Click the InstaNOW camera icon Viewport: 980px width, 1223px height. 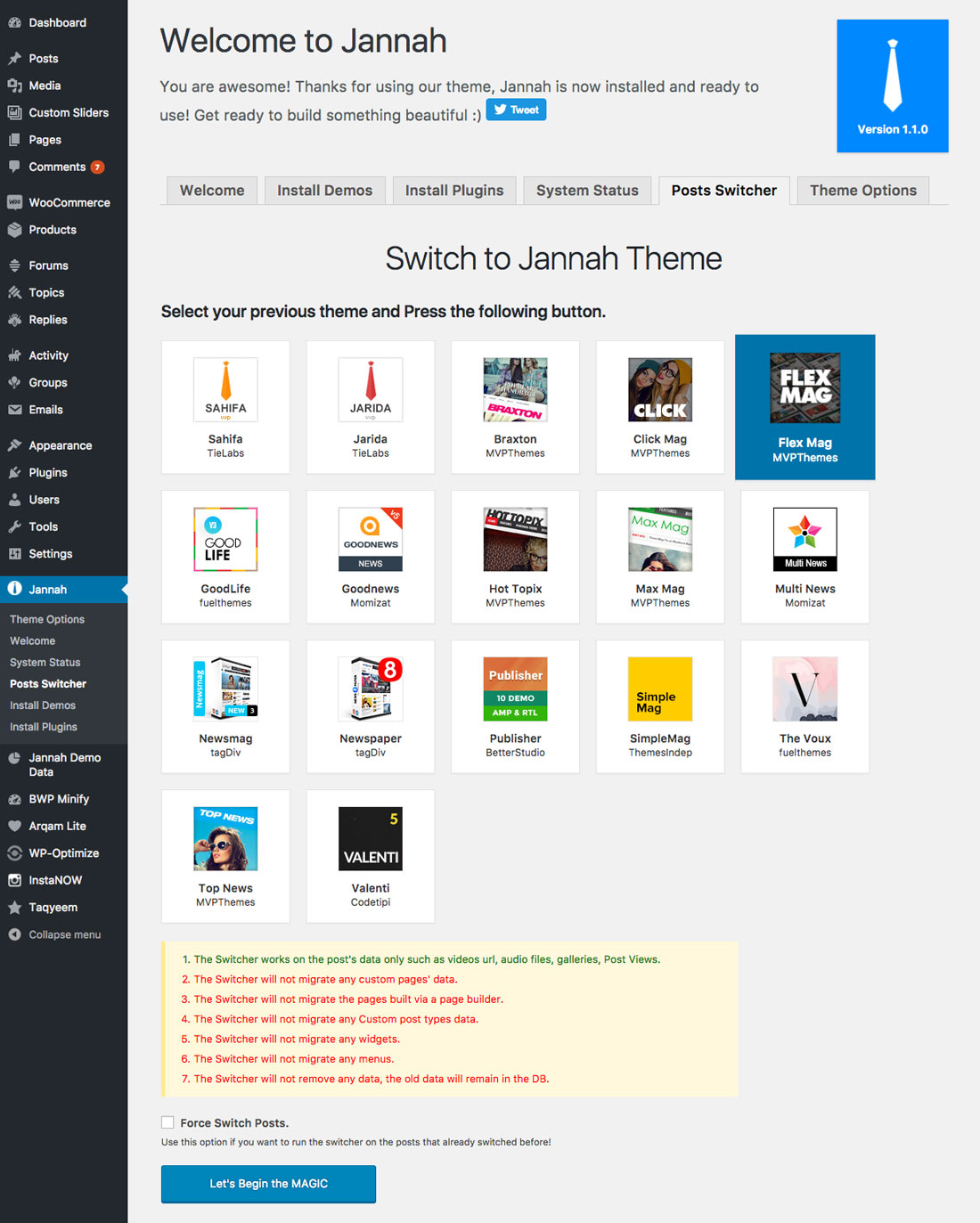coord(14,880)
